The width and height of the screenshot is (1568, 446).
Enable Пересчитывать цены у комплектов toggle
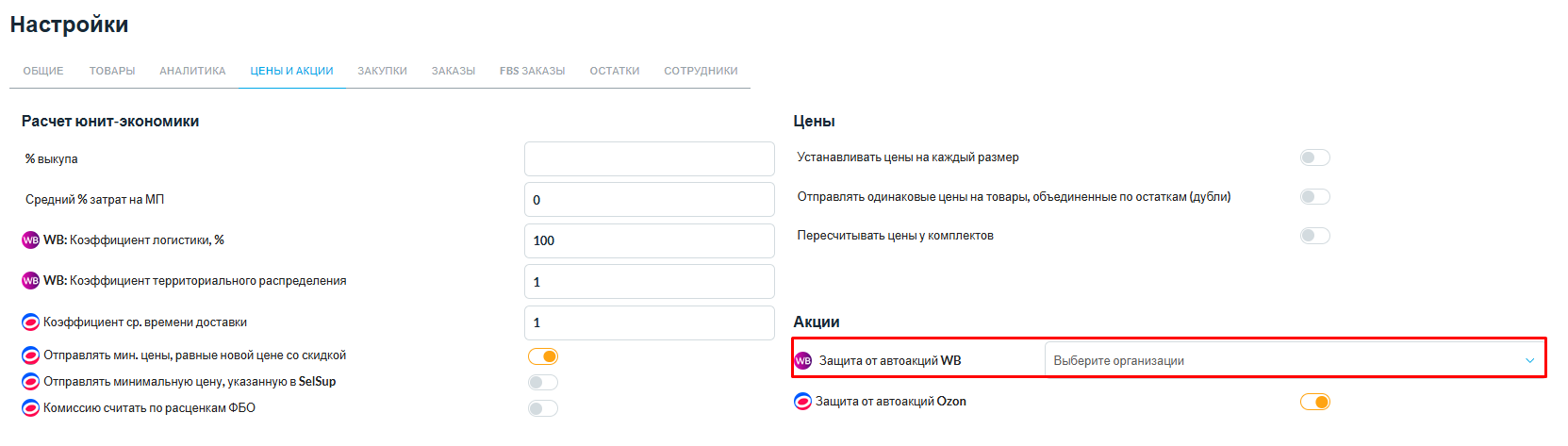point(1315,236)
